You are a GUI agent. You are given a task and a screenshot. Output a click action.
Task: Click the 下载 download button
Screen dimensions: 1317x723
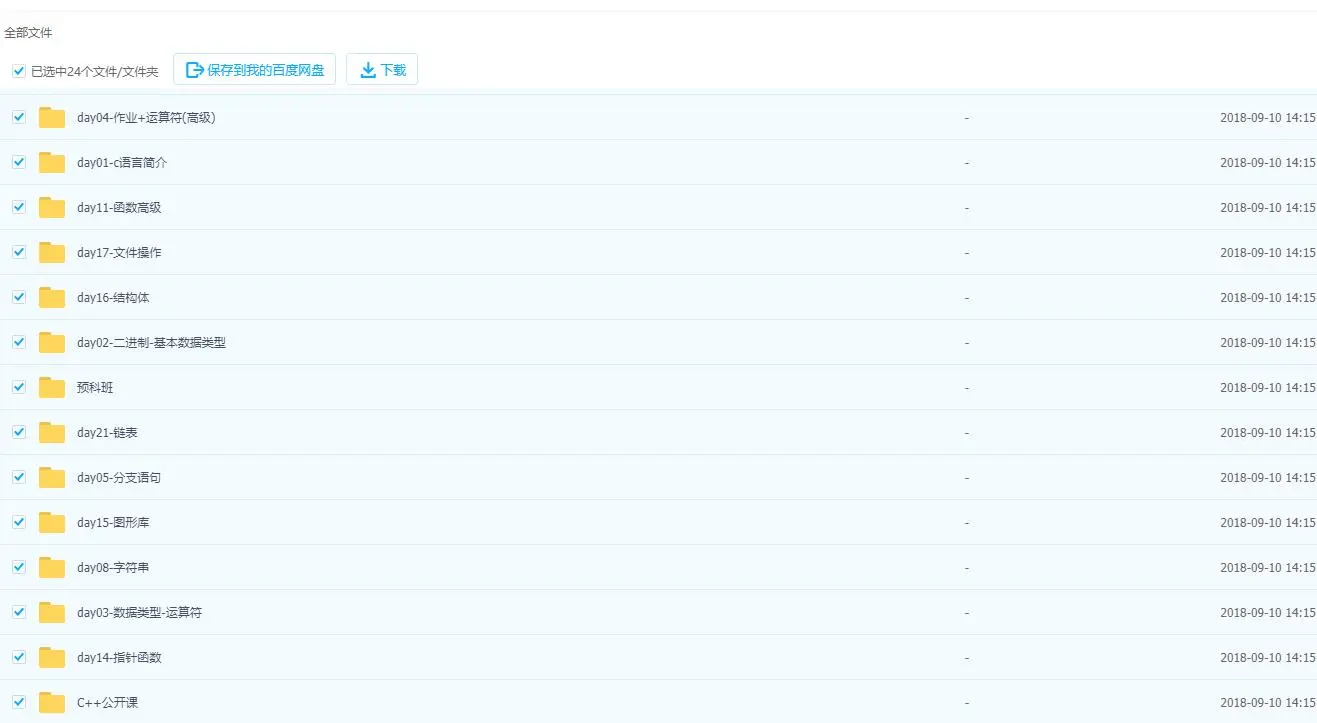coord(382,69)
